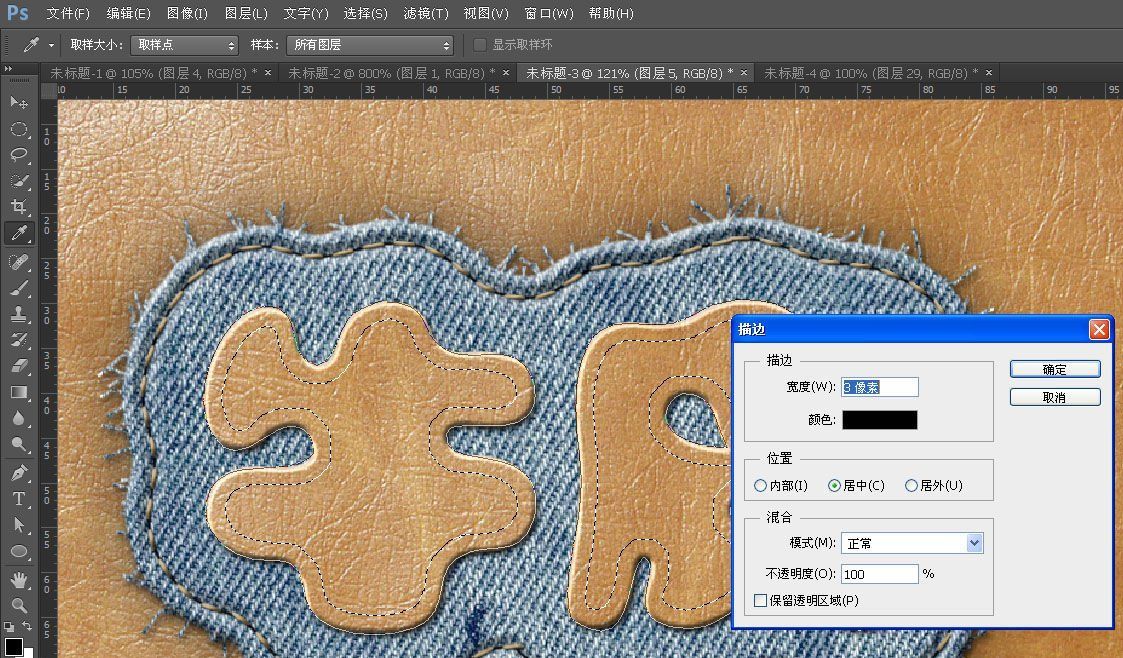This screenshot has width=1123, height=658.
Task: Select the 内部(I) position radio button
Action: [x=760, y=485]
